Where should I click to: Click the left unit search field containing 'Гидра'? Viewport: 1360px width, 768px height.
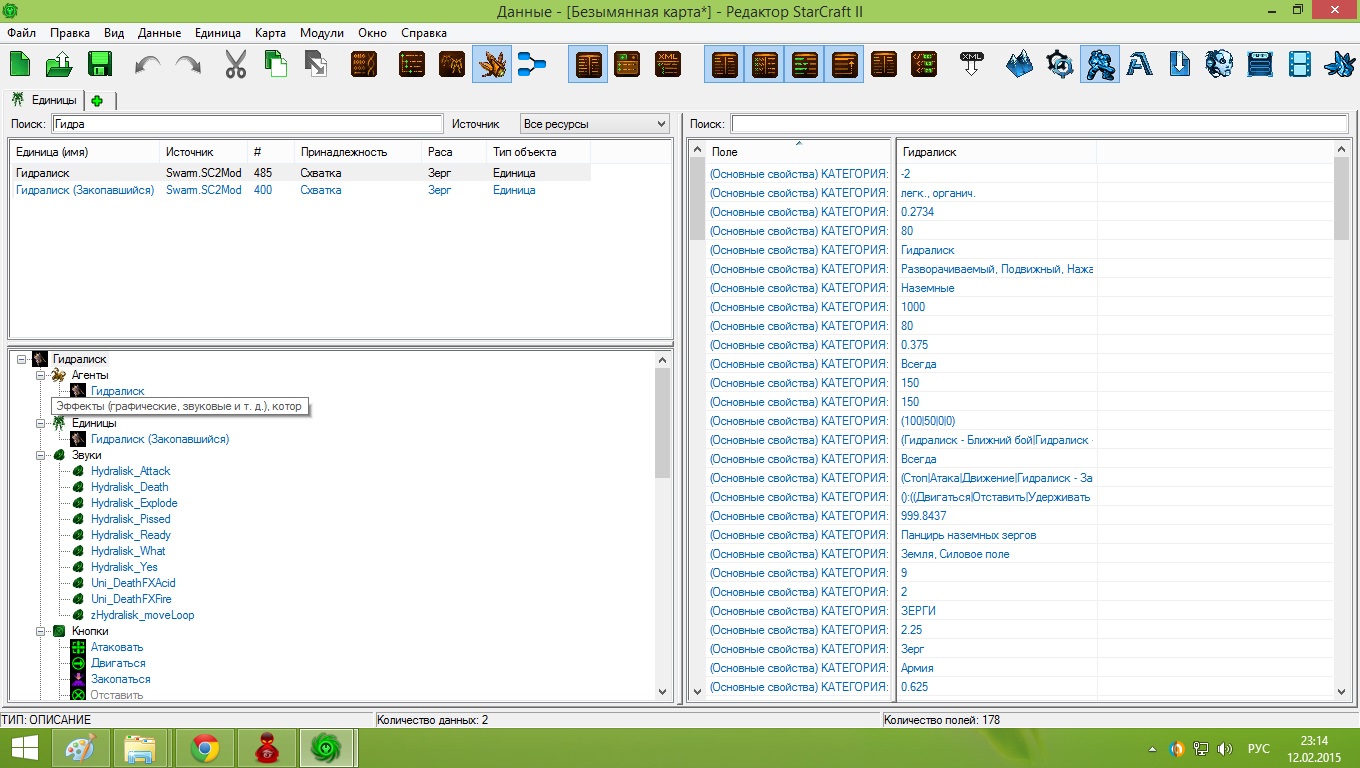tap(247, 124)
